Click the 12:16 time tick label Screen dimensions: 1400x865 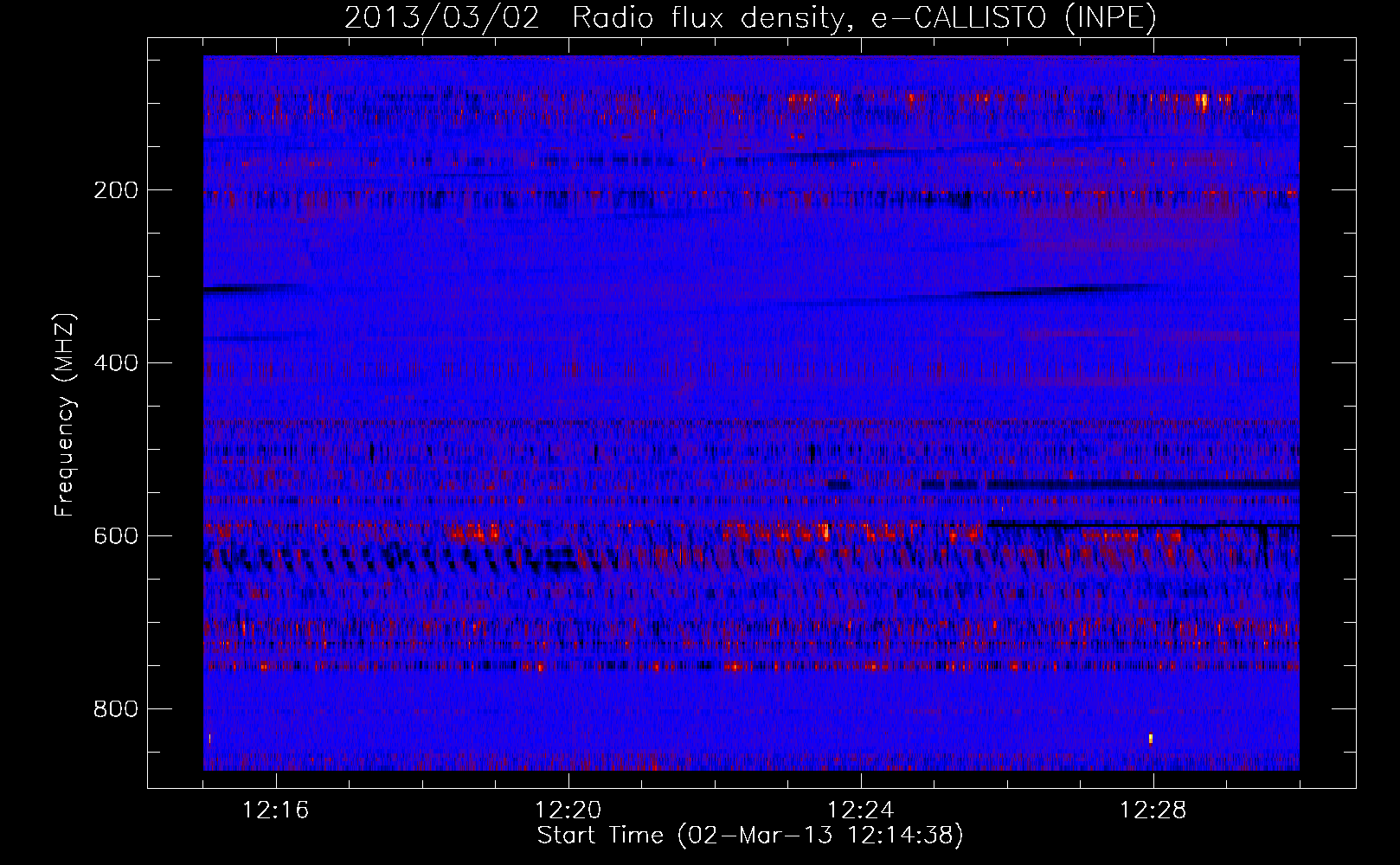[x=276, y=811]
